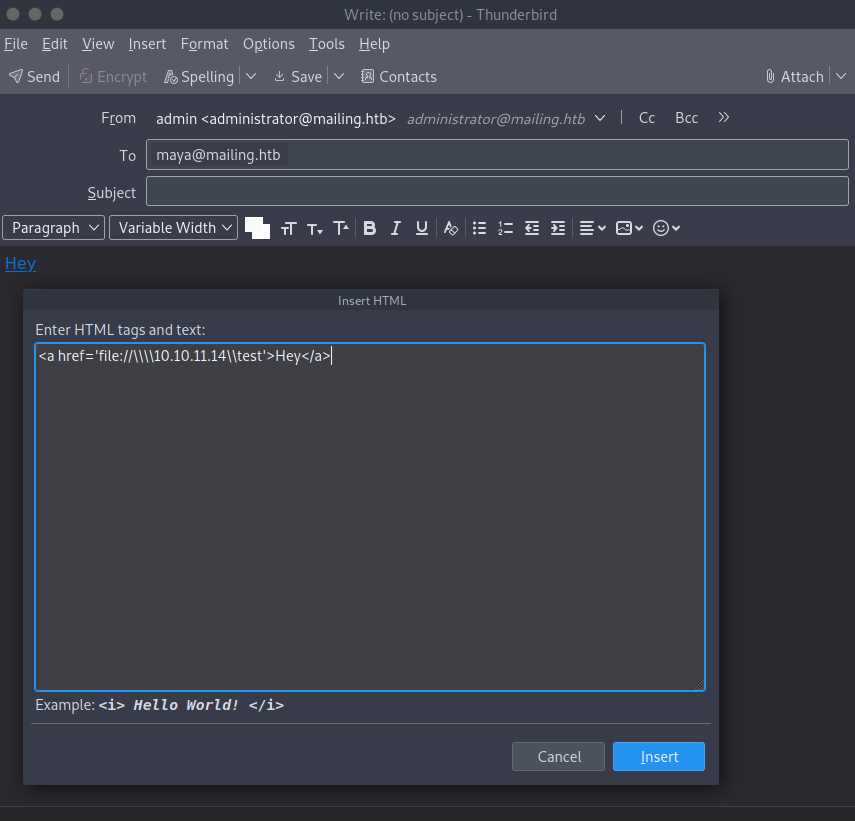The image size is (855, 821).
Task: Grab the HTML text area resize handle
Action: [x=699, y=685]
